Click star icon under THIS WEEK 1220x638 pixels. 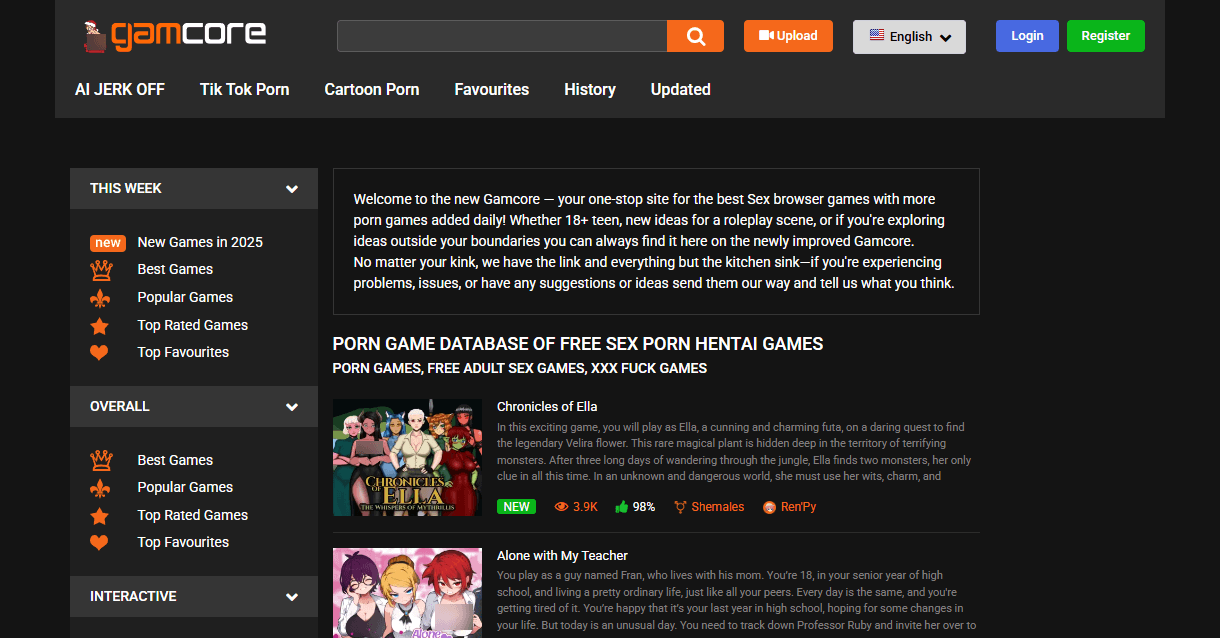tap(99, 326)
